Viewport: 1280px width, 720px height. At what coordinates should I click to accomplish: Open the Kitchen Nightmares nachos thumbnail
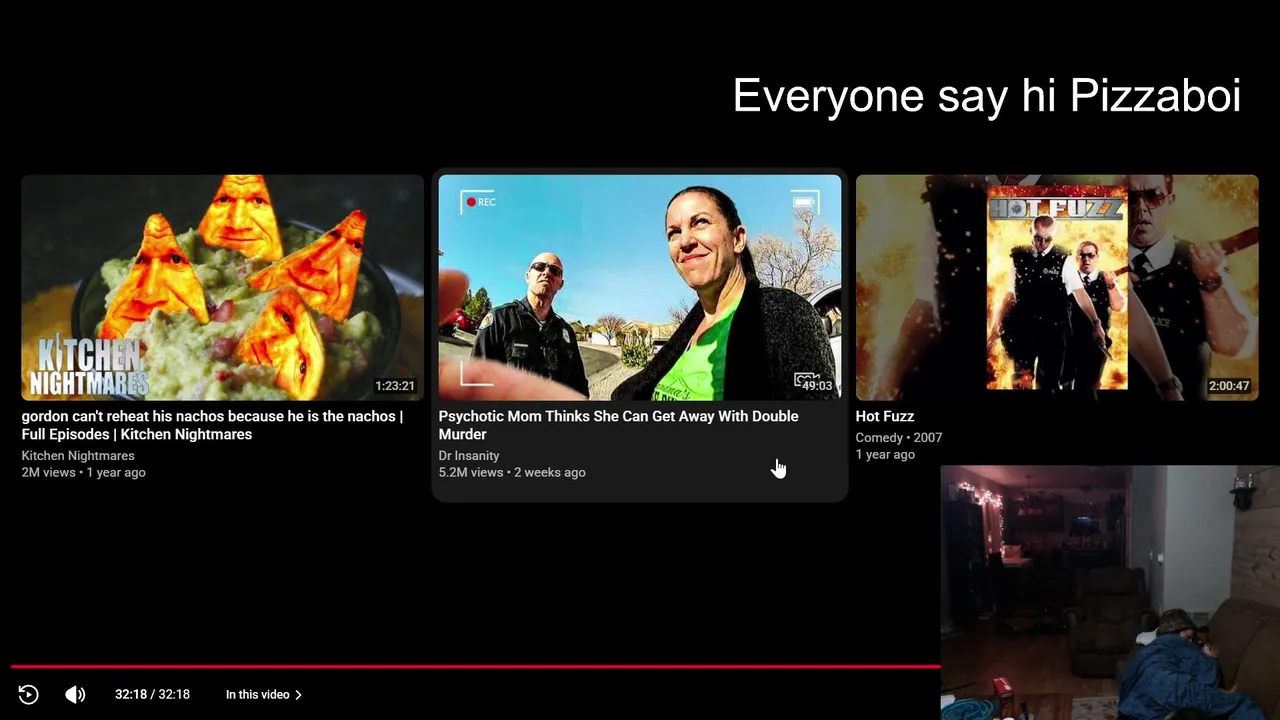(223, 287)
